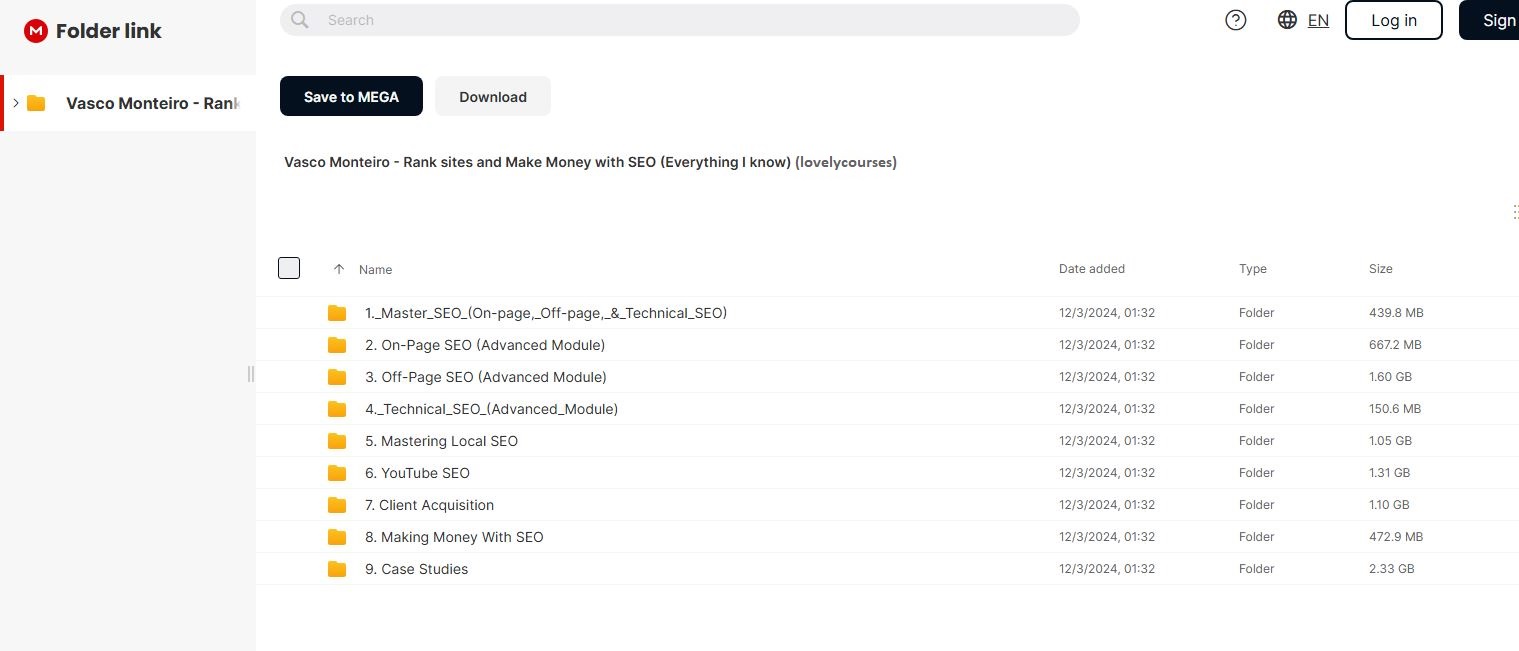The height and width of the screenshot is (651, 1519).
Task: Open the EN language selector
Action: (x=1318, y=20)
